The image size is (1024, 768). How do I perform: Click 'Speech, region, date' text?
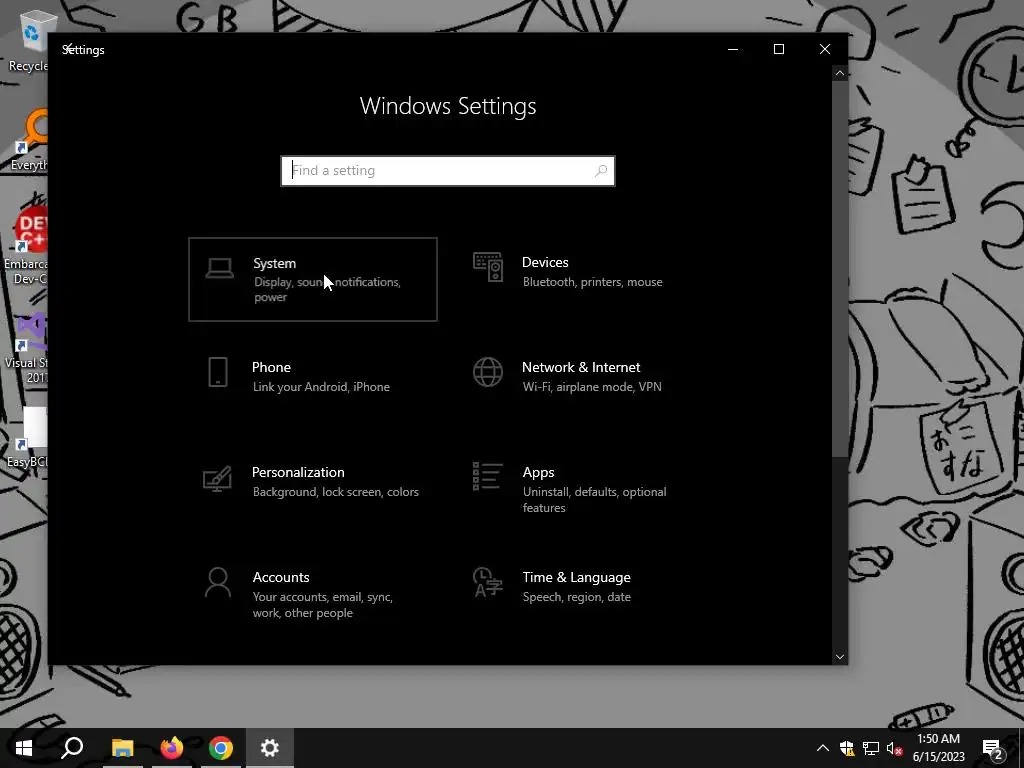pyautogui.click(x=577, y=597)
